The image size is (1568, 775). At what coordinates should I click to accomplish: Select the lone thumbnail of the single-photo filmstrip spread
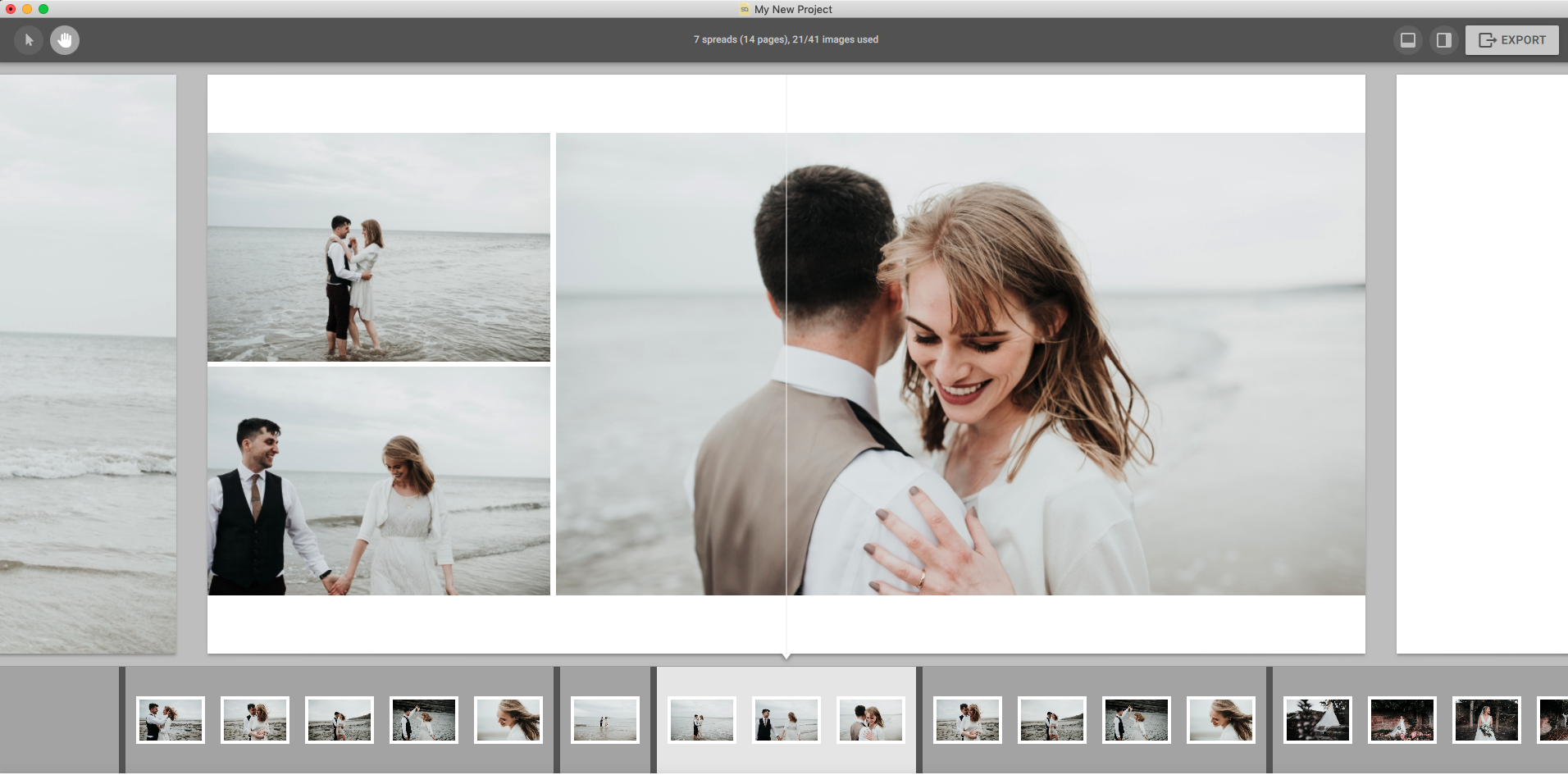coord(605,720)
